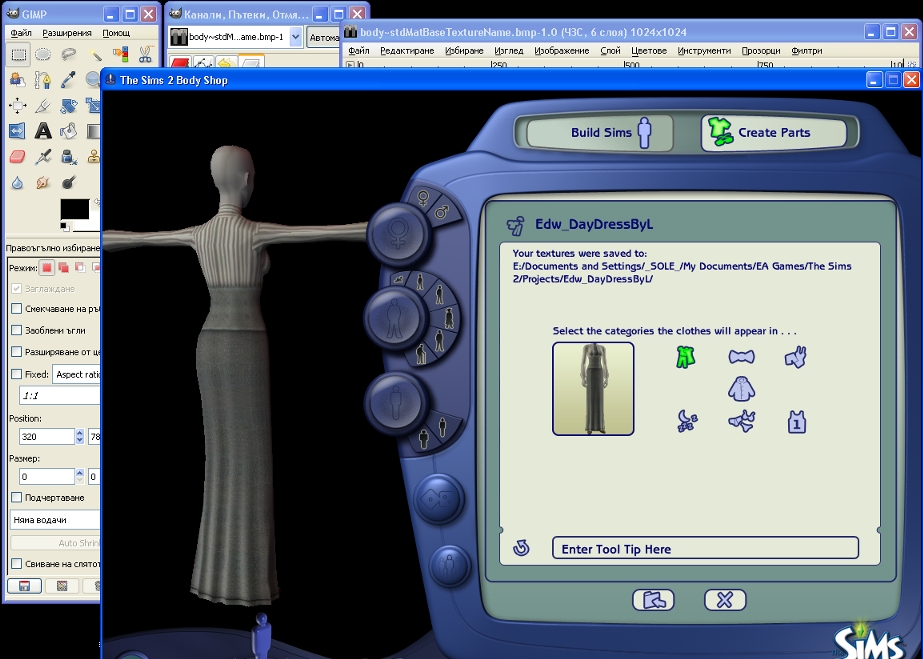
Task: Select the Dodge/Burn tool
Action: [x=68, y=182]
